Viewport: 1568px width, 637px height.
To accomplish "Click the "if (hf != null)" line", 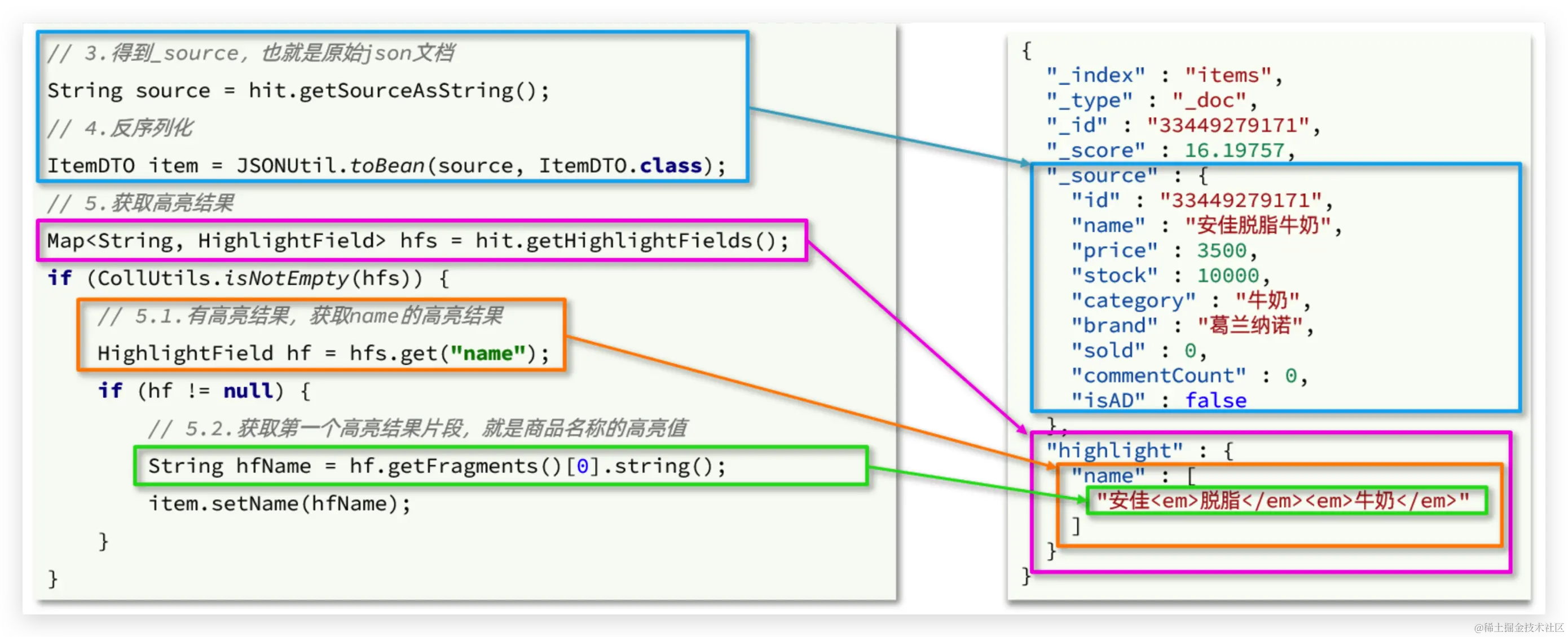I will coord(205,391).
